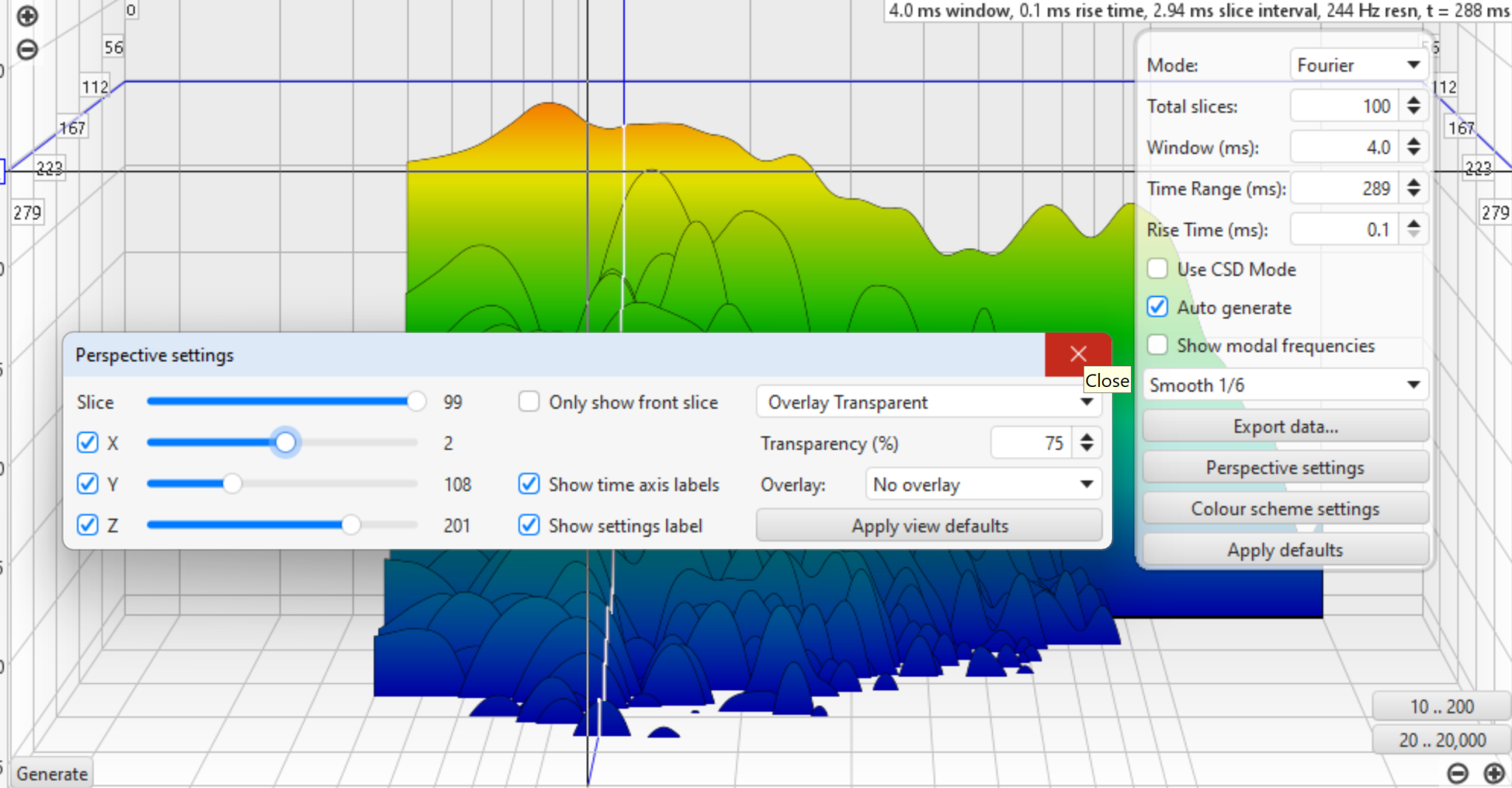
Task: Decrease Total slices with down arrow
Action: (1413, 112)
